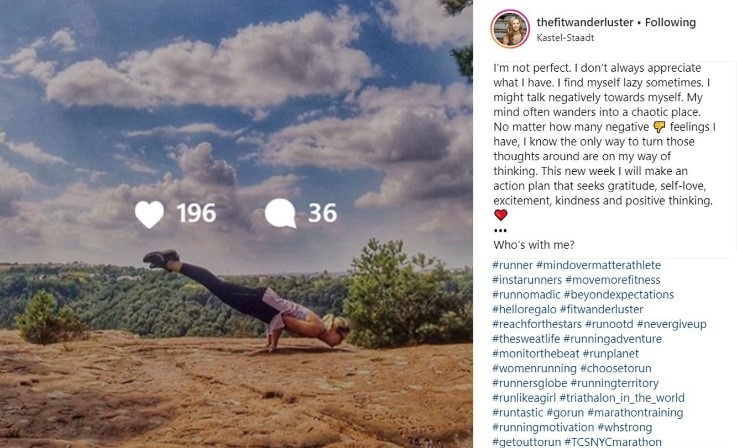The image size is (737, 448).
Task: Toggle the Following button
Action: tap(670, 22)
